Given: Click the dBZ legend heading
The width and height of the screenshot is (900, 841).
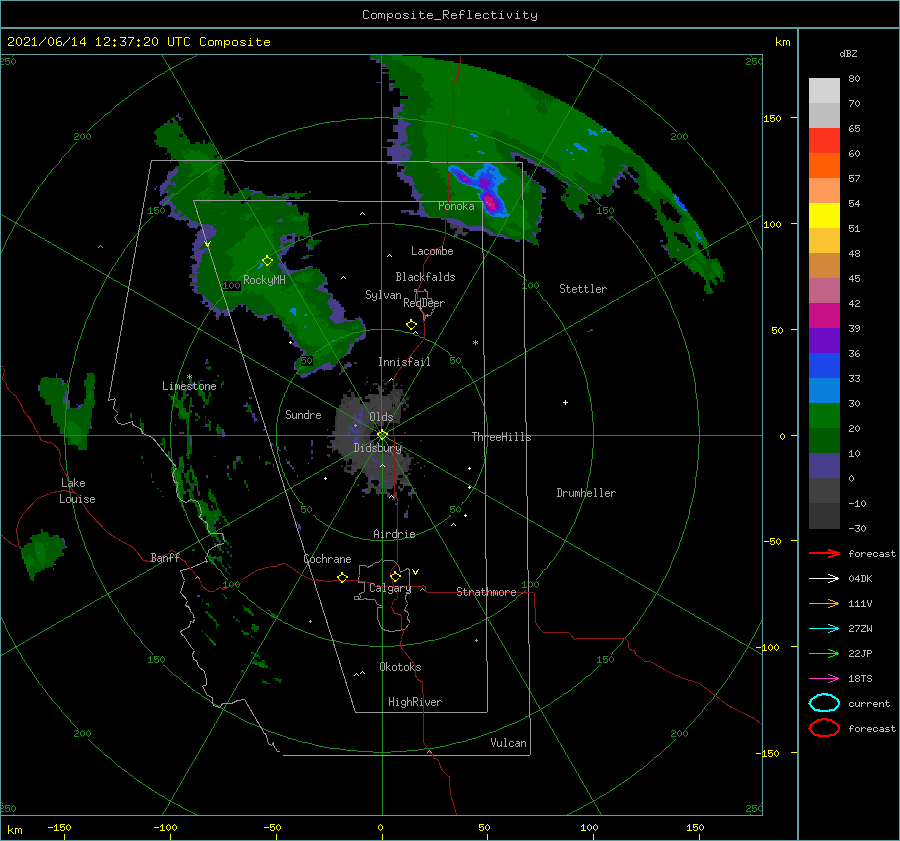Looking at the screenshot, I should point(848,53).
